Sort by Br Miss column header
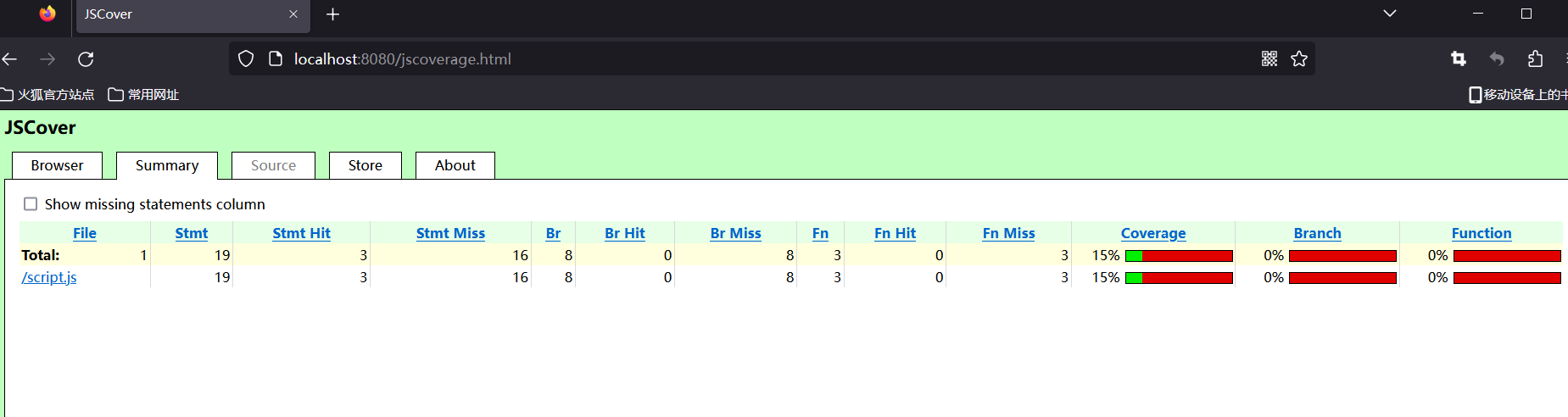The width and height of the screenshot is (1568, 417). click(735, 233)
